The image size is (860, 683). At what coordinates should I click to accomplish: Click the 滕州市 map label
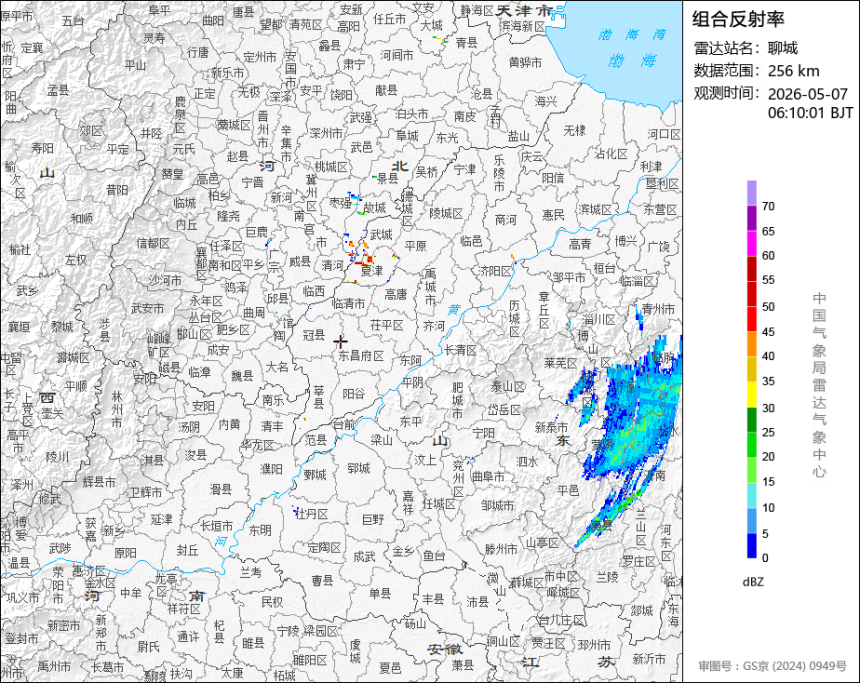point(501,549)
